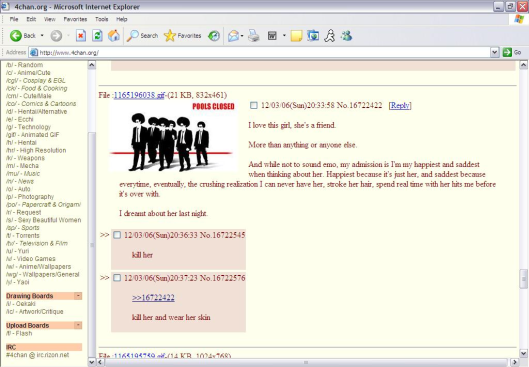
Task: Tick the checkbox for post No.16722422
Action: coord(253,106)
